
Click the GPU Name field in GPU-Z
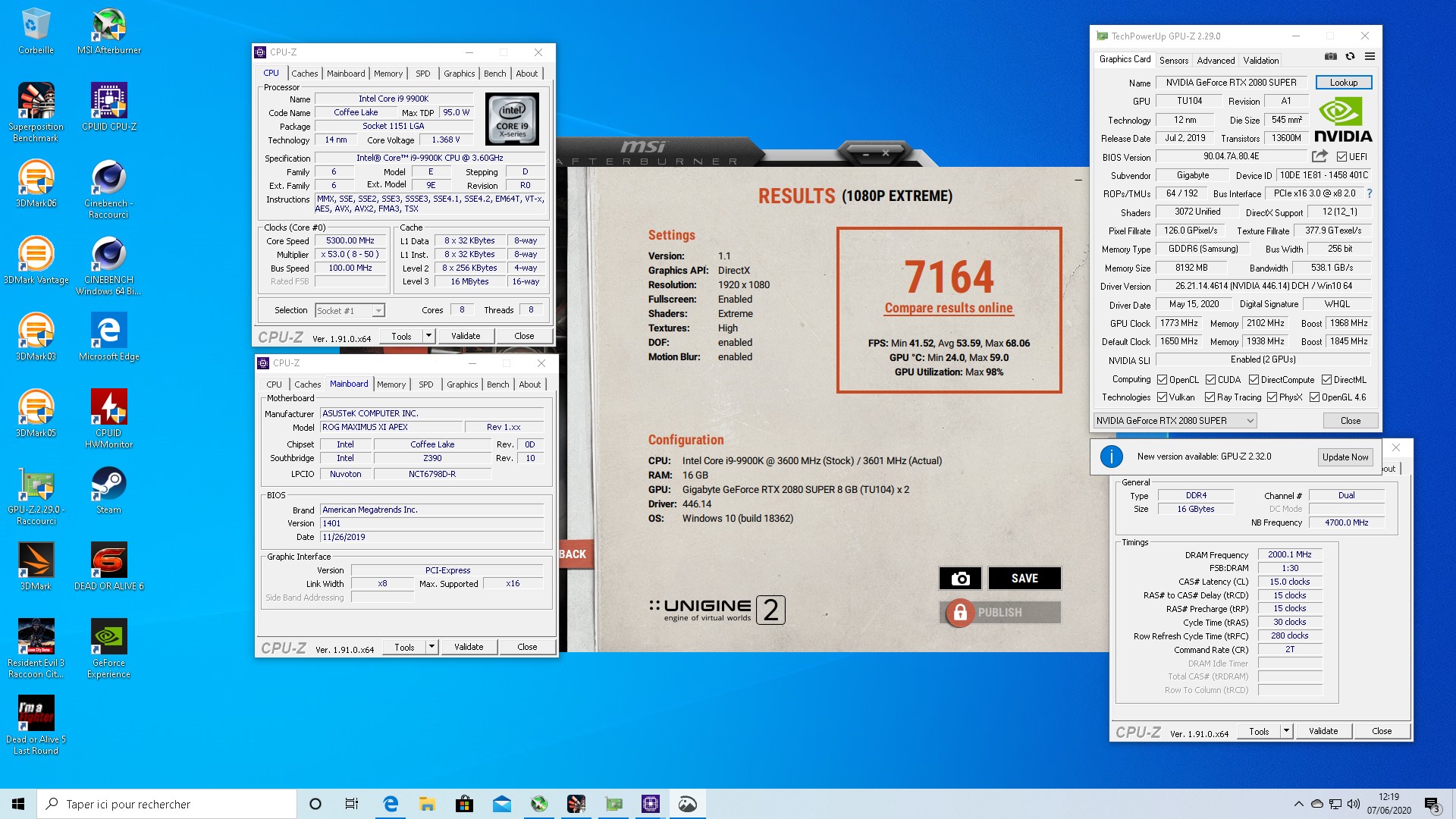pyautogui.click(x=1231, y=83)
